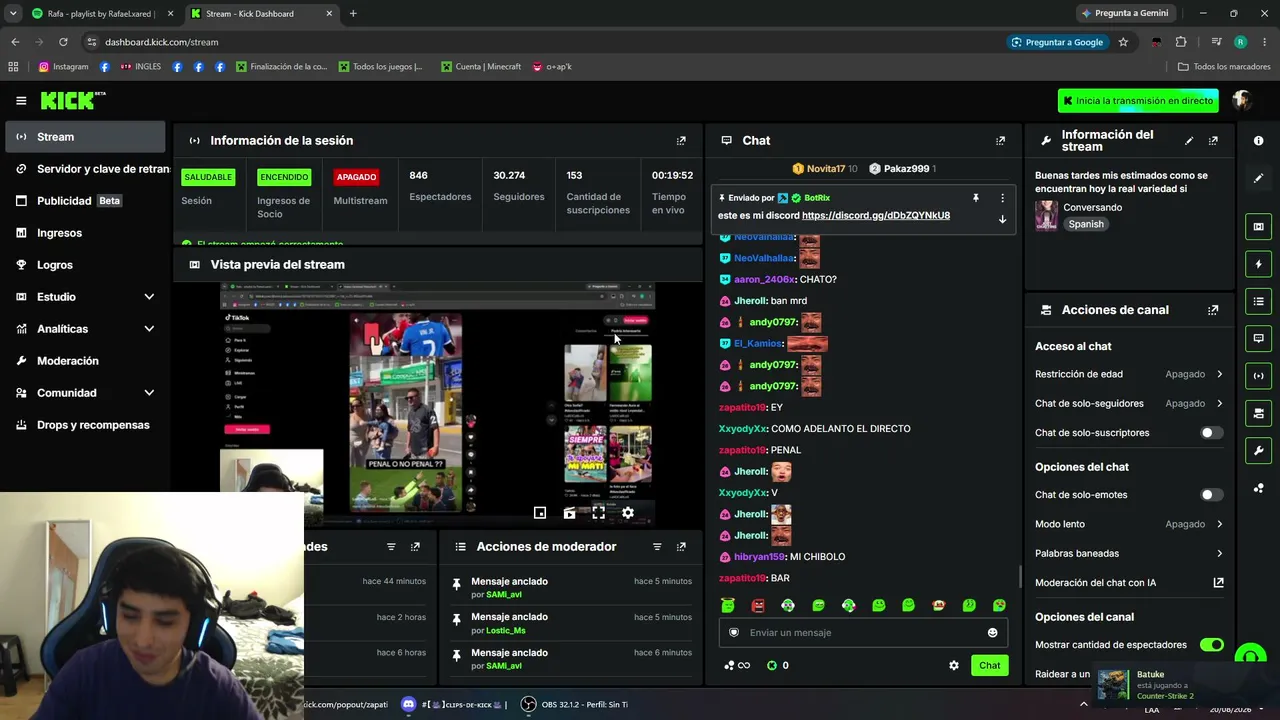The width and height of the screenshot is (1280, 720).
Task: Open the profile avatar menu
Action: pyautogui.click(x=1242, y=100)
